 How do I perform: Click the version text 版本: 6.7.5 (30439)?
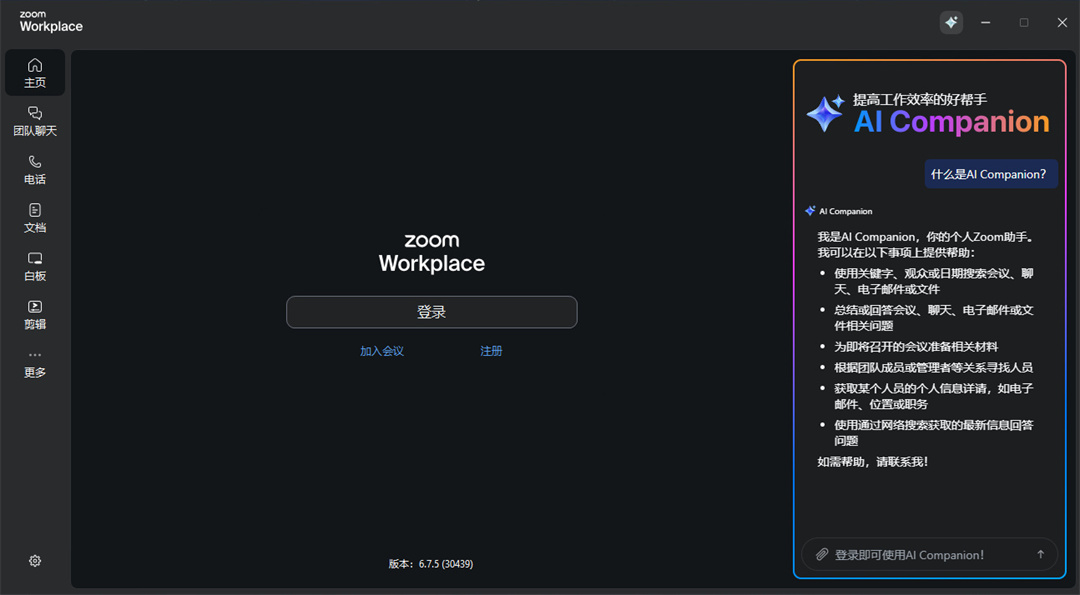coord(430,564)
